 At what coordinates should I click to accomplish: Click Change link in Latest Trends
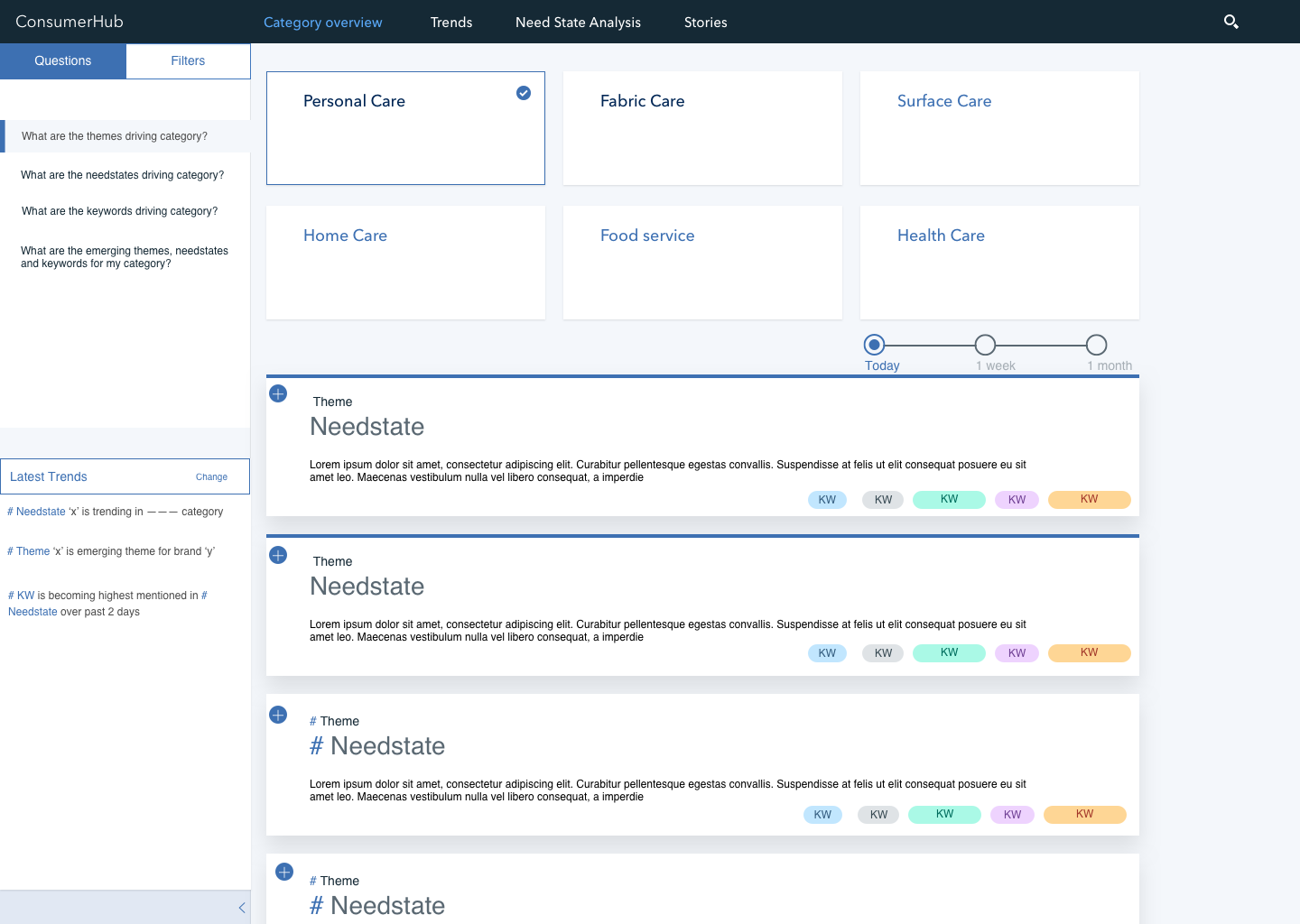pos(211,476)
